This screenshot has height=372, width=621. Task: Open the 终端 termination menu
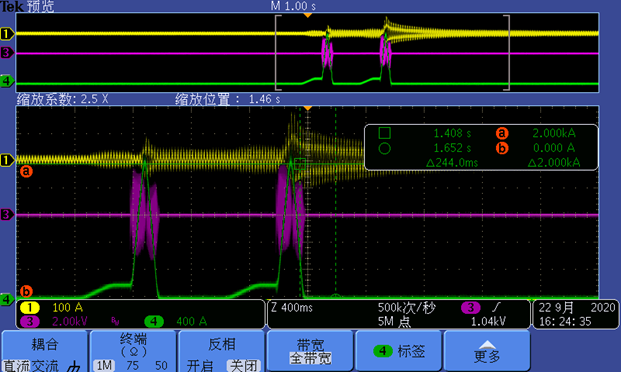[x=133, y=351]
